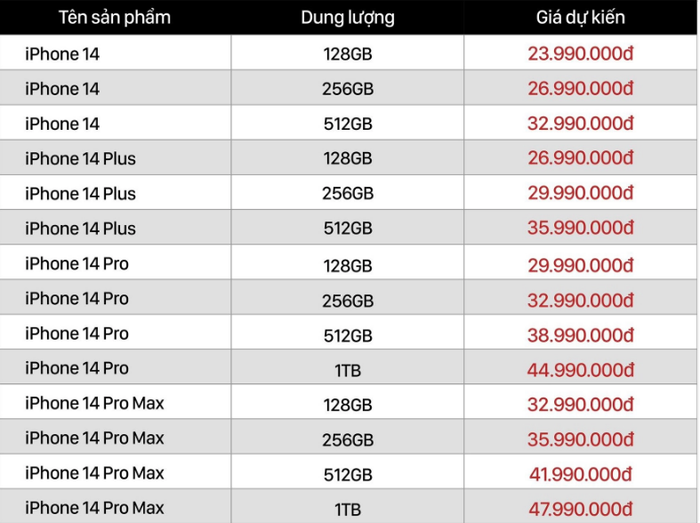This screenshot has height=523, width=700.
Task: Click the price 44.990.000đ
Action: pos(580,370)
